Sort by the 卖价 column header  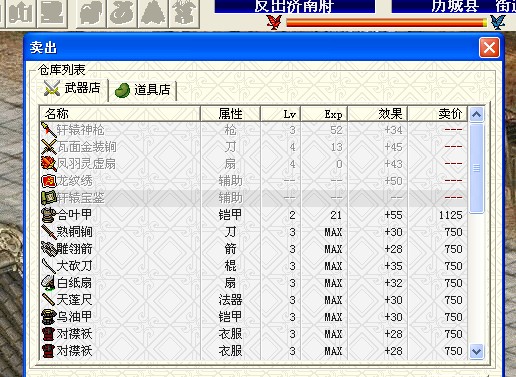click(437, 114)
